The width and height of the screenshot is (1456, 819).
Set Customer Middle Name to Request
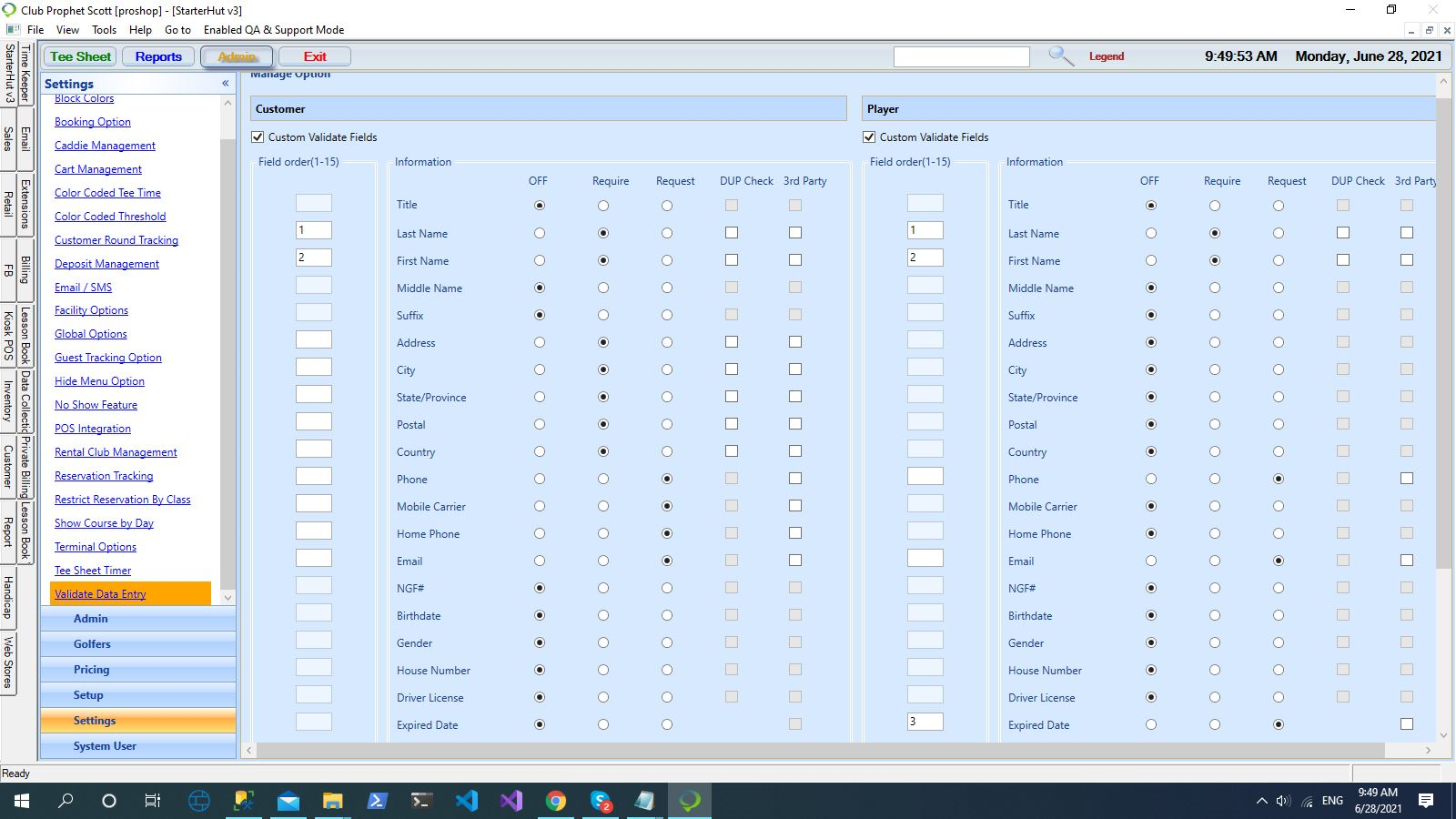point(667,288)
